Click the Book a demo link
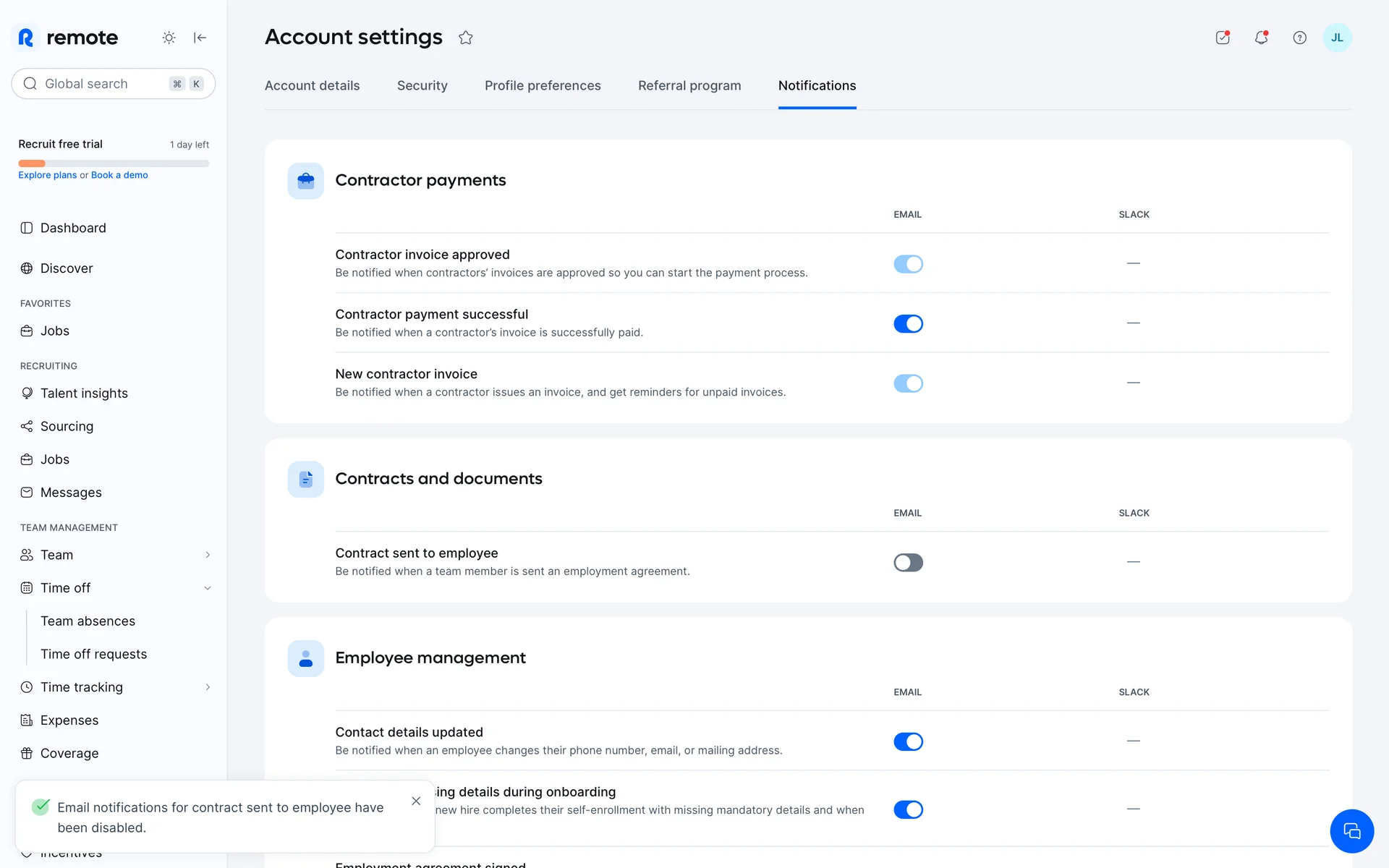 point(119,175)
